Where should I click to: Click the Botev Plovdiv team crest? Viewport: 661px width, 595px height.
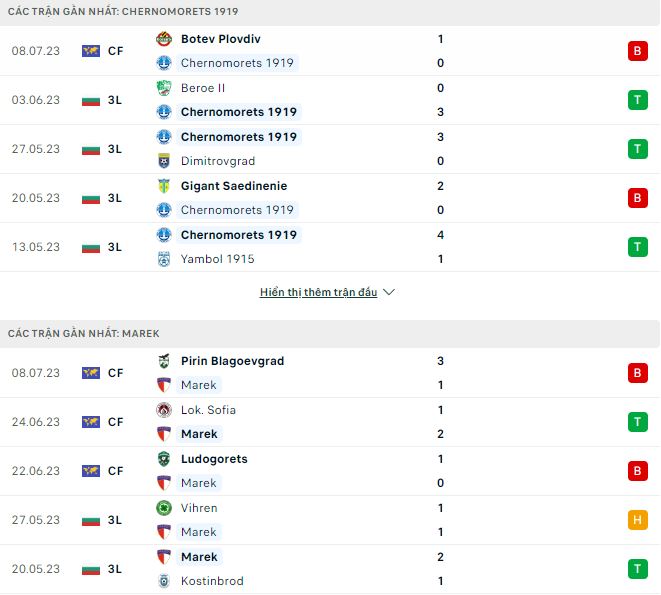(164, 39)
